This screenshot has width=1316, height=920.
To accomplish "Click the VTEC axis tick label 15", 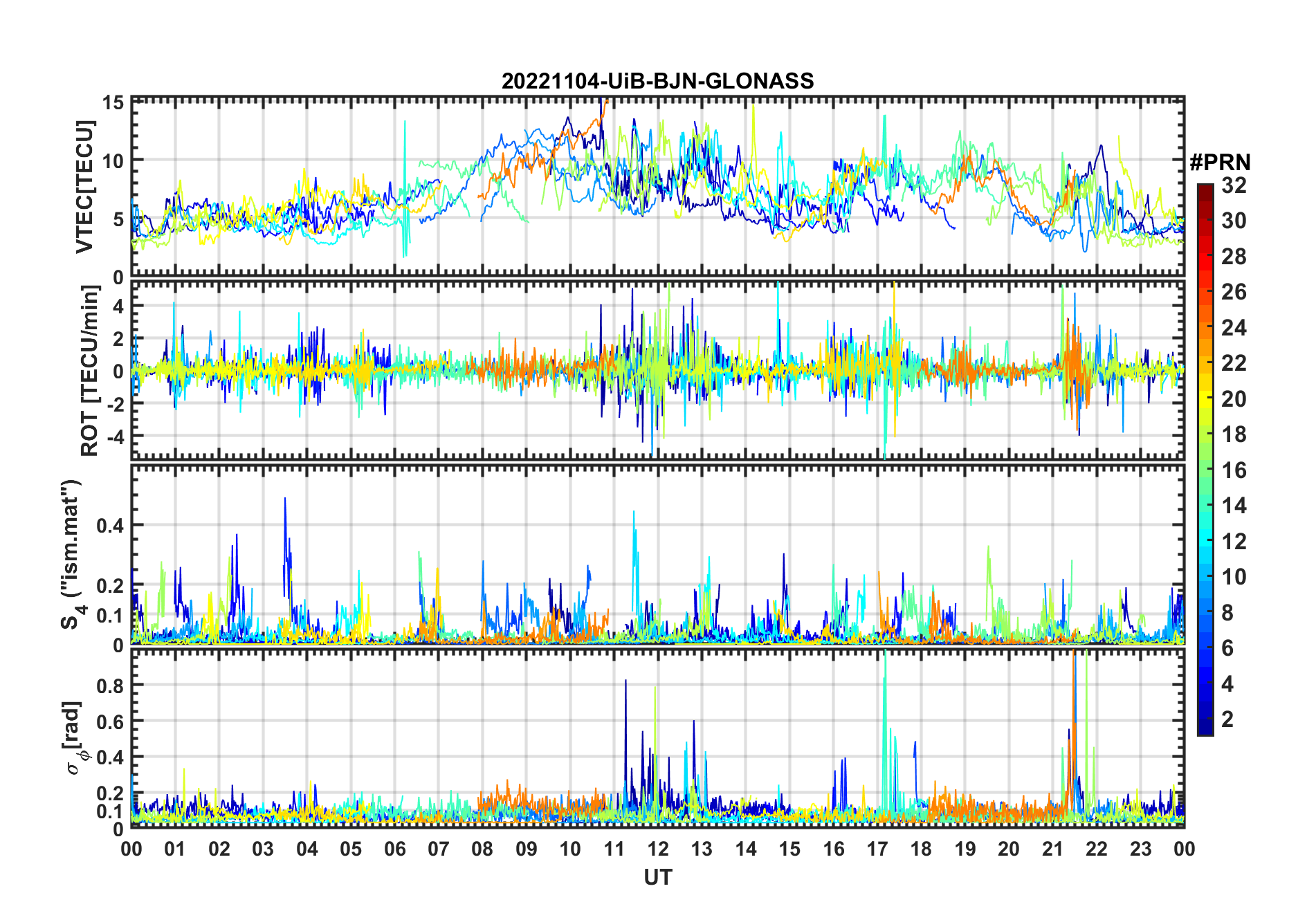I will tap(113, 103).
